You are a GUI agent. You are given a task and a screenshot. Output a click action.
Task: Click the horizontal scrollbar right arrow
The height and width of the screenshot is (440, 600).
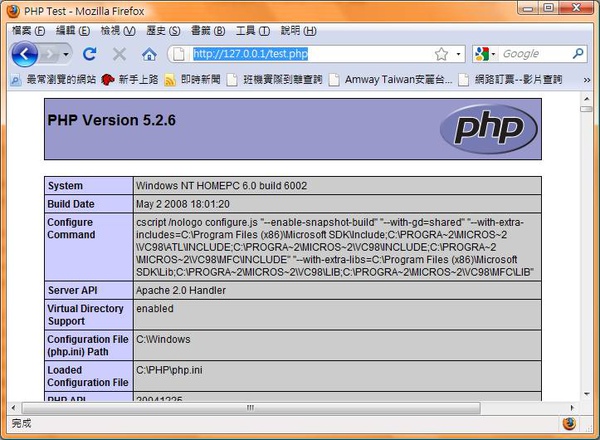click(x=572, y=408)
